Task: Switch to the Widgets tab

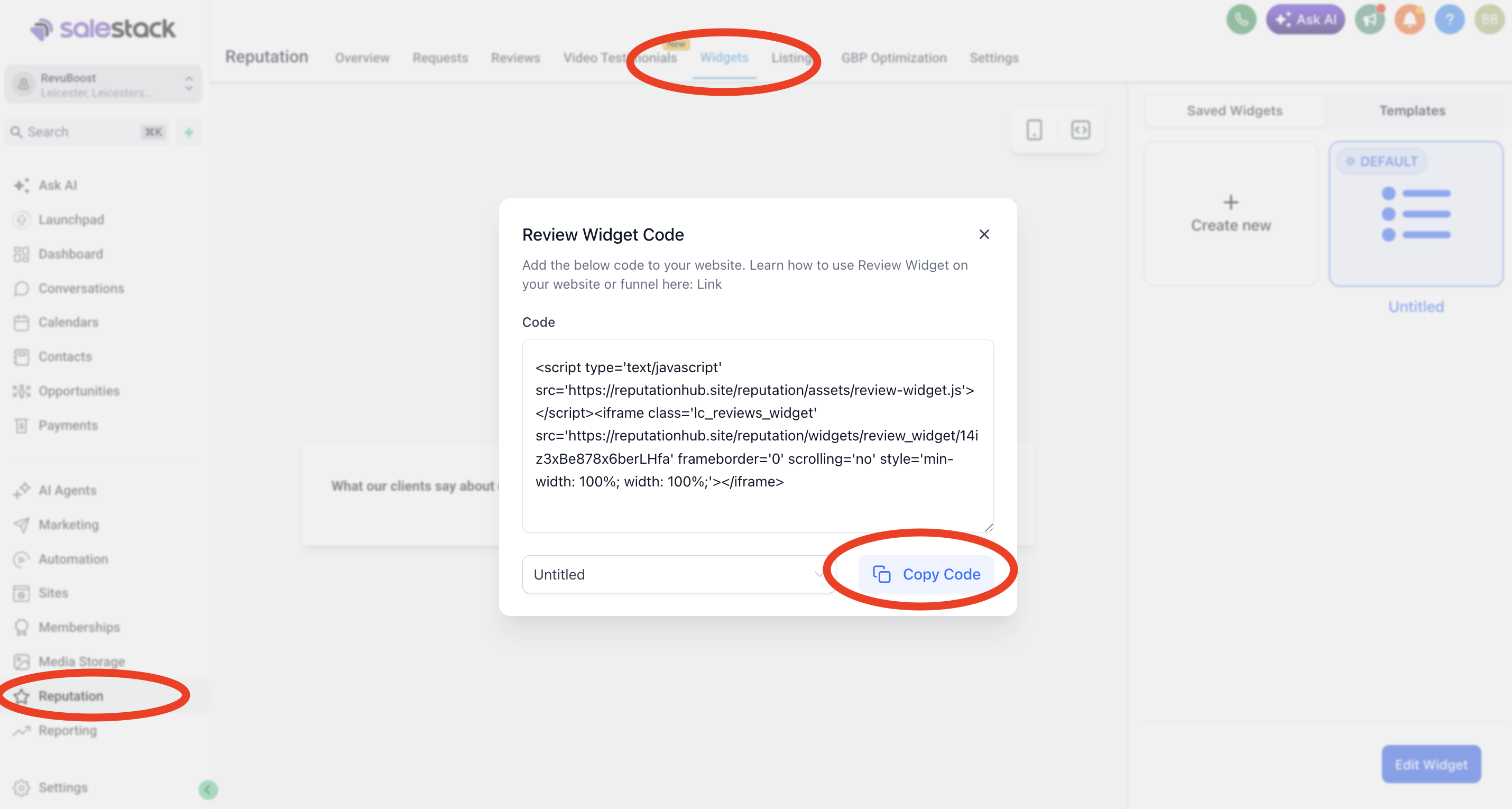Action: [x=724, y=58]
